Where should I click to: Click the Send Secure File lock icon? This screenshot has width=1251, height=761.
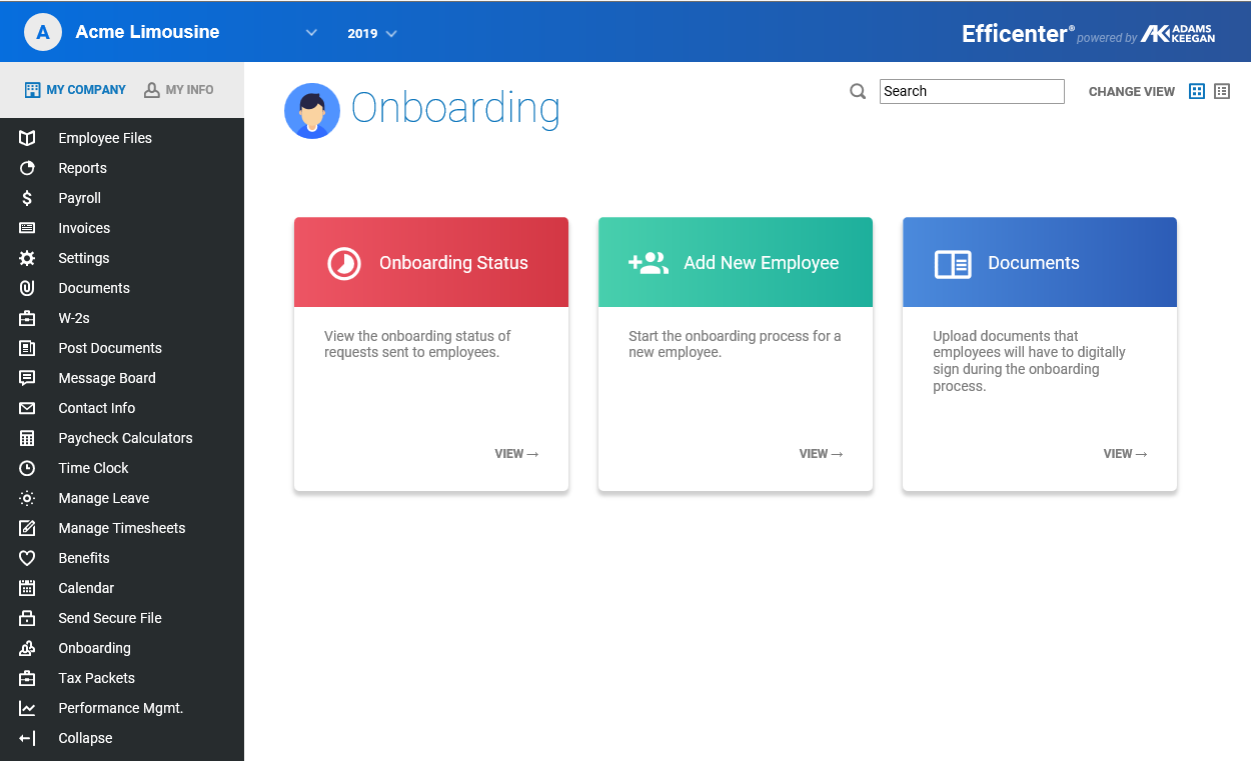[x=27, y=618]
